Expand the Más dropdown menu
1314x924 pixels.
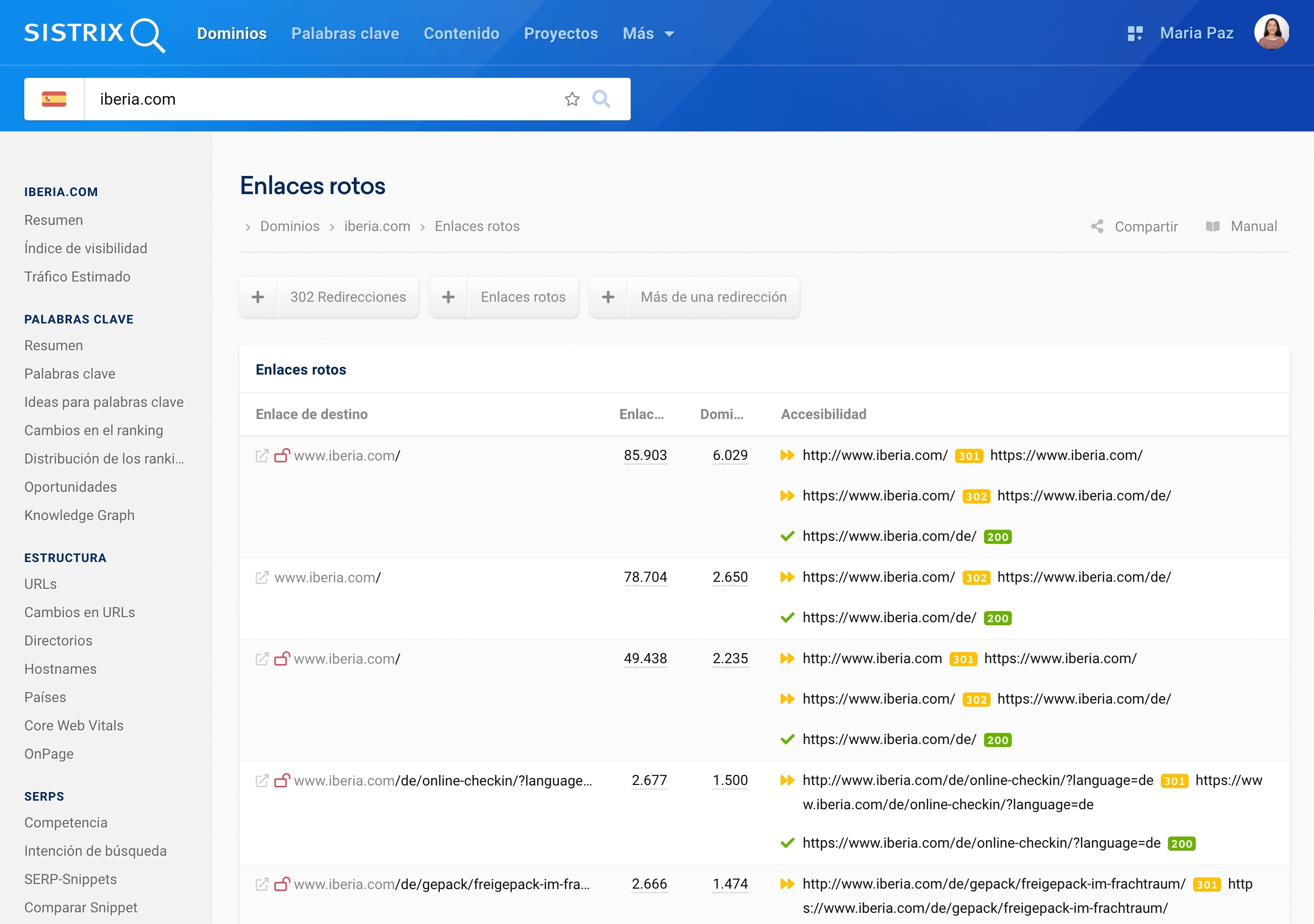point(648,34)
